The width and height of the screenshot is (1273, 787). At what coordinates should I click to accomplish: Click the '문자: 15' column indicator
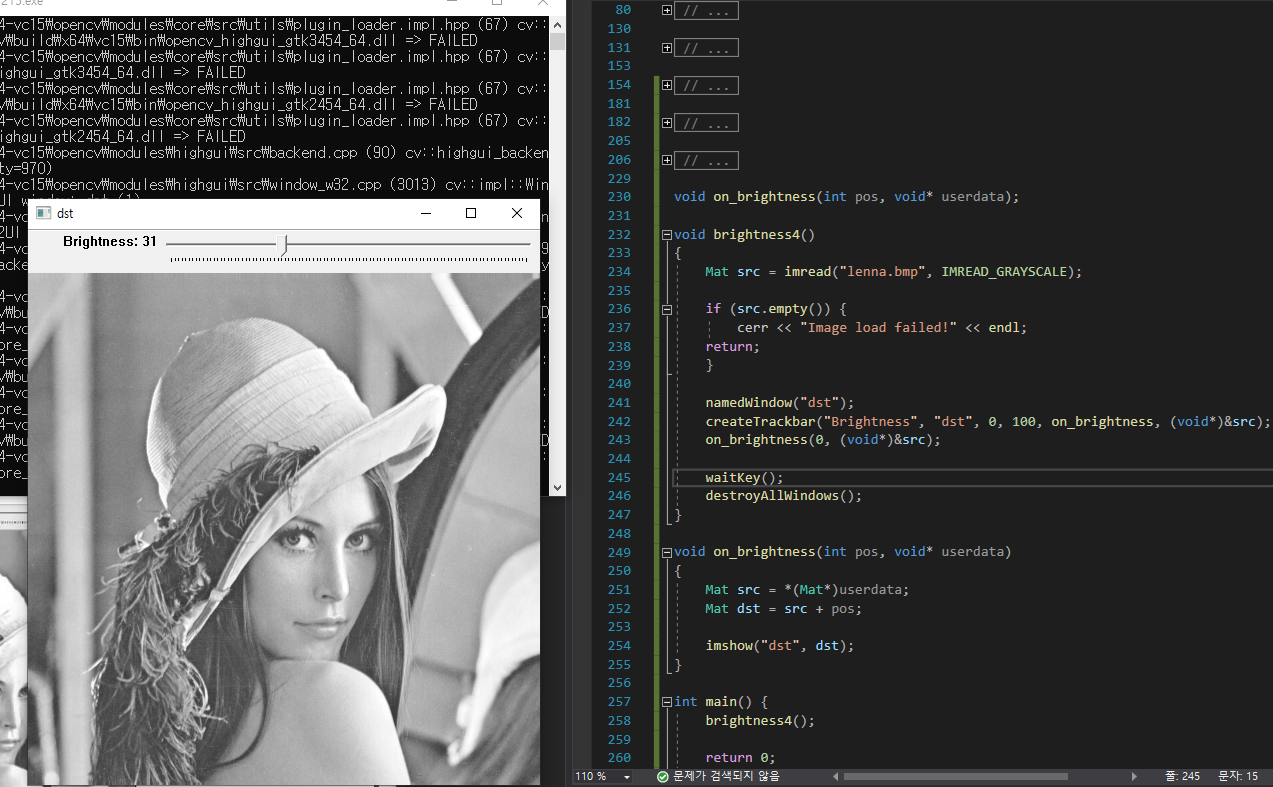pyautogui.click(x=1236, y=776)
